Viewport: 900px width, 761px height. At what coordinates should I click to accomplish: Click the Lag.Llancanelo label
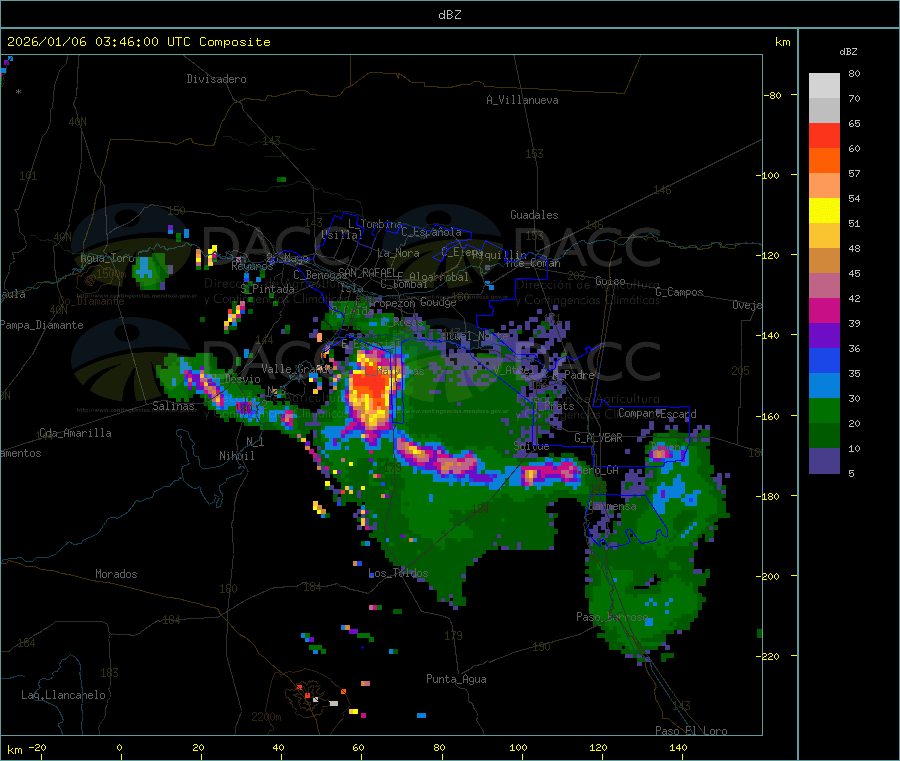pos(63,695)
